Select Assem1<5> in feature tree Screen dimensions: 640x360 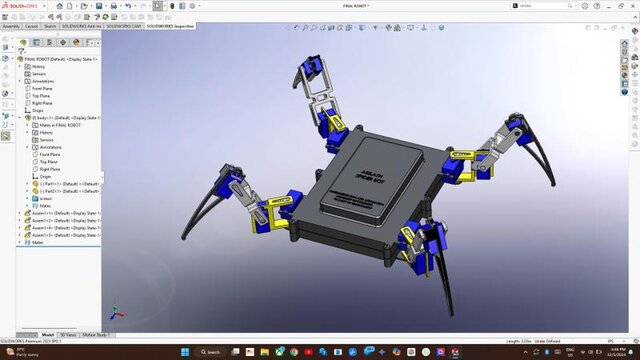(x=62, y=236)
